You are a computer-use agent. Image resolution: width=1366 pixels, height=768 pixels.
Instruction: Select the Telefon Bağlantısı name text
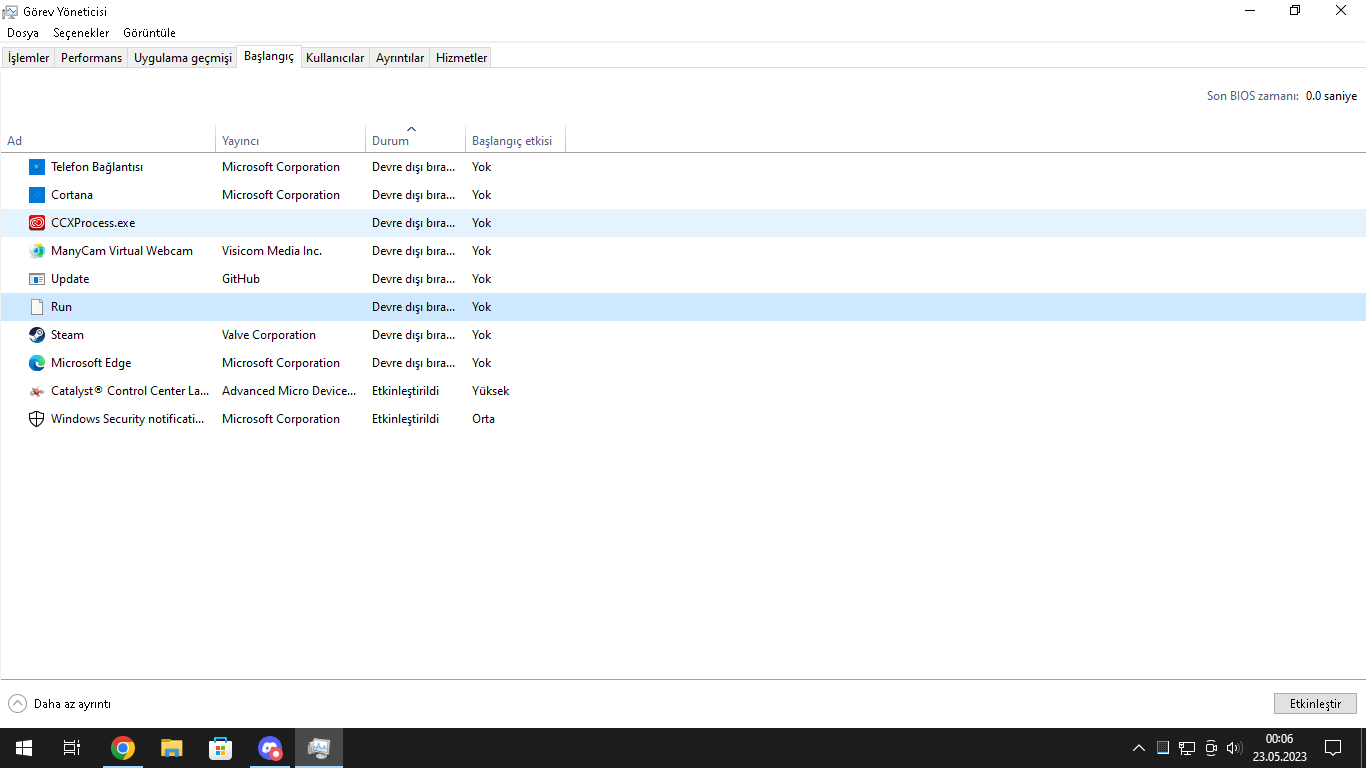pos(97,167)
